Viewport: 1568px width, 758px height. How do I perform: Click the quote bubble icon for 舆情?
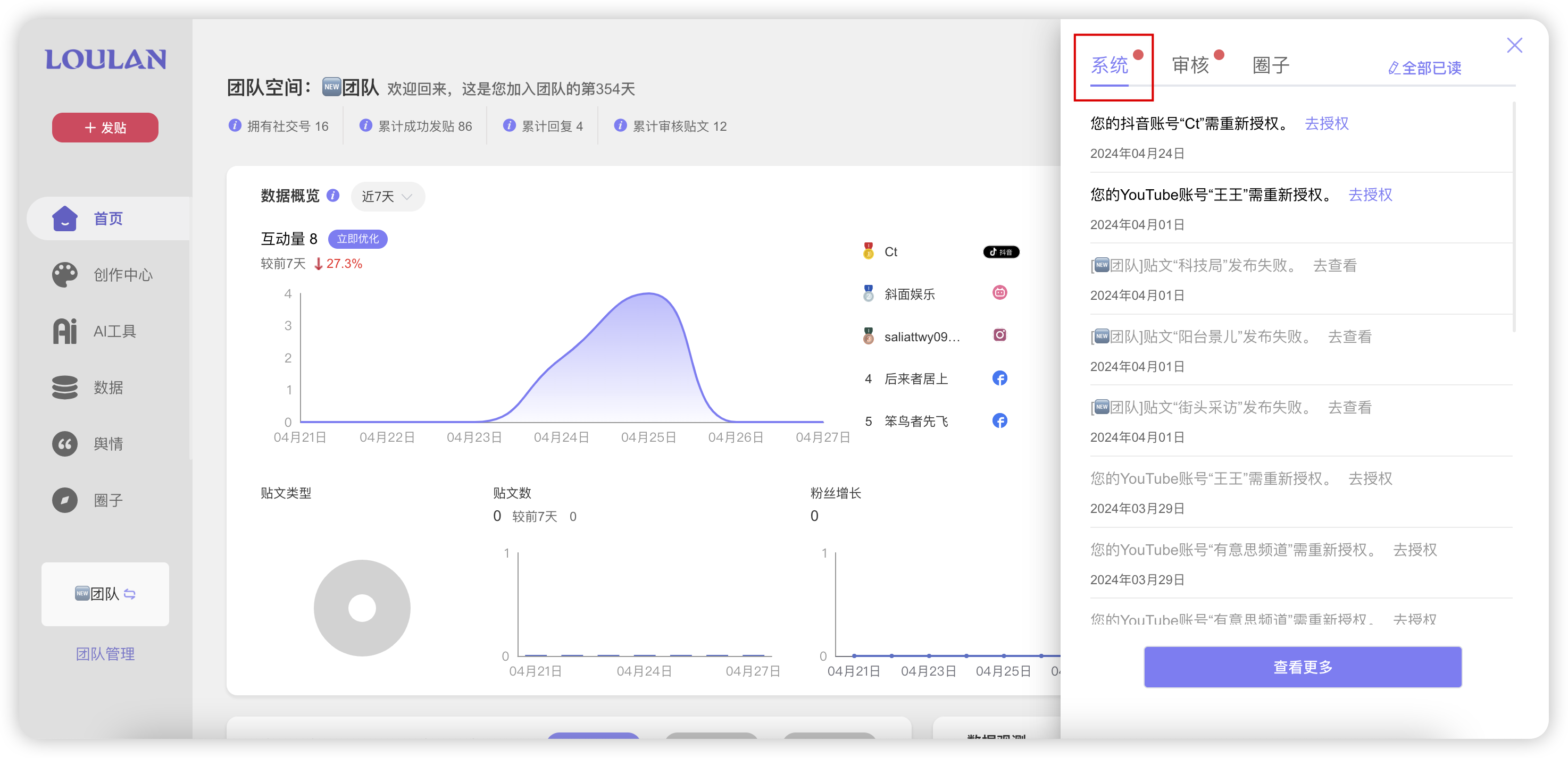(x=64, y=444)
